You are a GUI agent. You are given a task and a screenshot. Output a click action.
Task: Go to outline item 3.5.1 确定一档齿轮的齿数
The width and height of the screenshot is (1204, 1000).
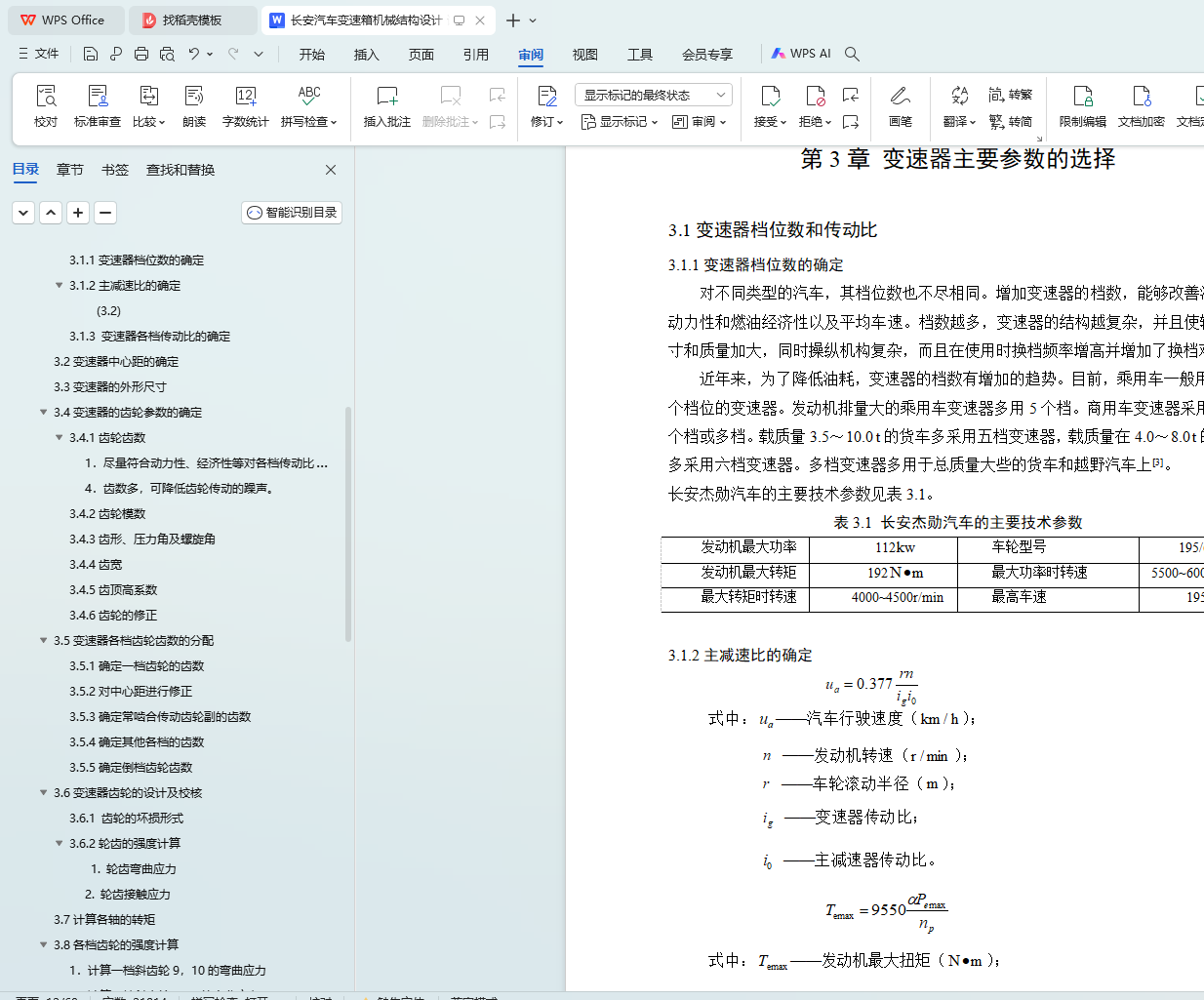137,665
